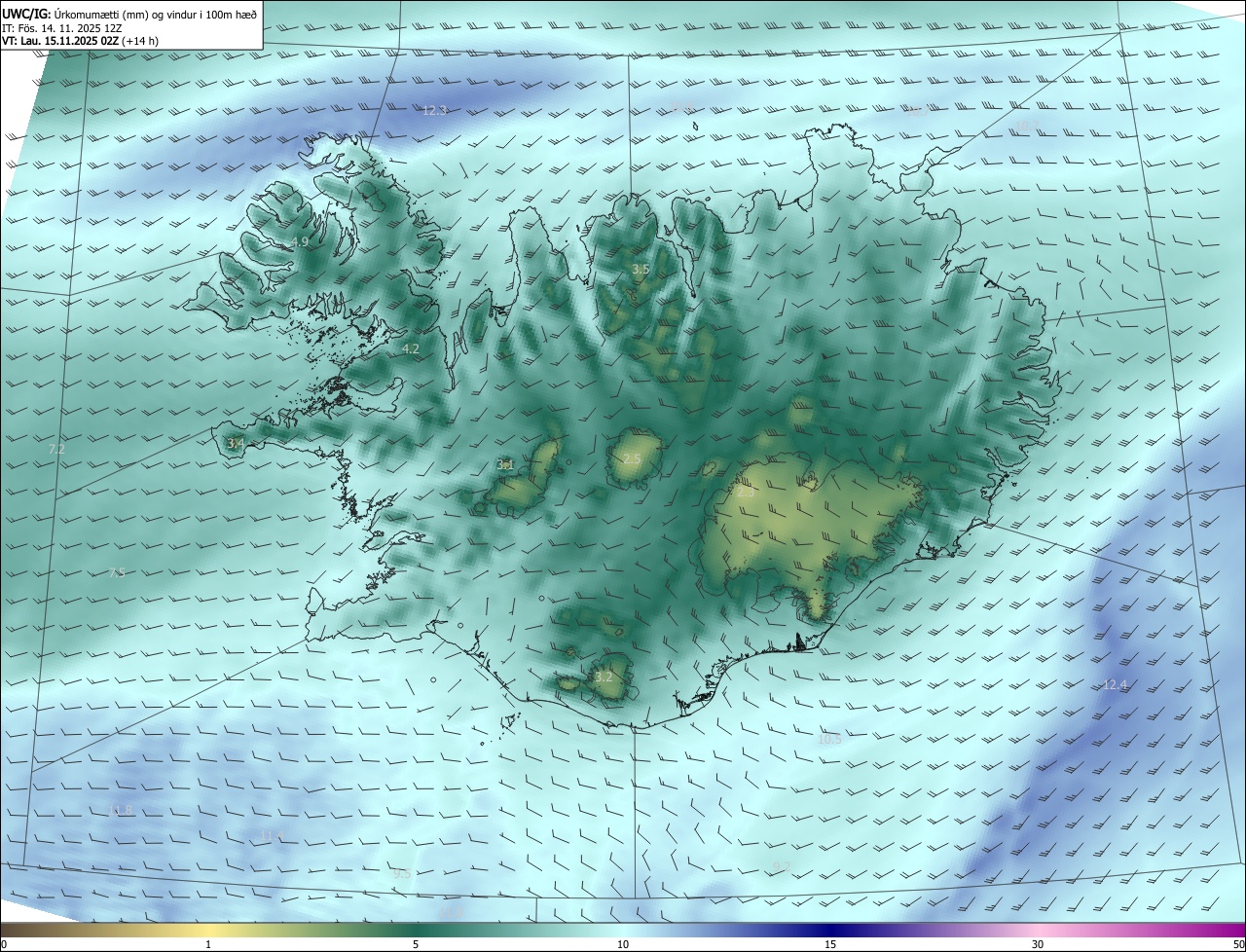Click the "VT: Lau. 15.11.2025 02Z (+14 h)" valid time line
Screen dimensions: 1246x952
coord(81,41)
